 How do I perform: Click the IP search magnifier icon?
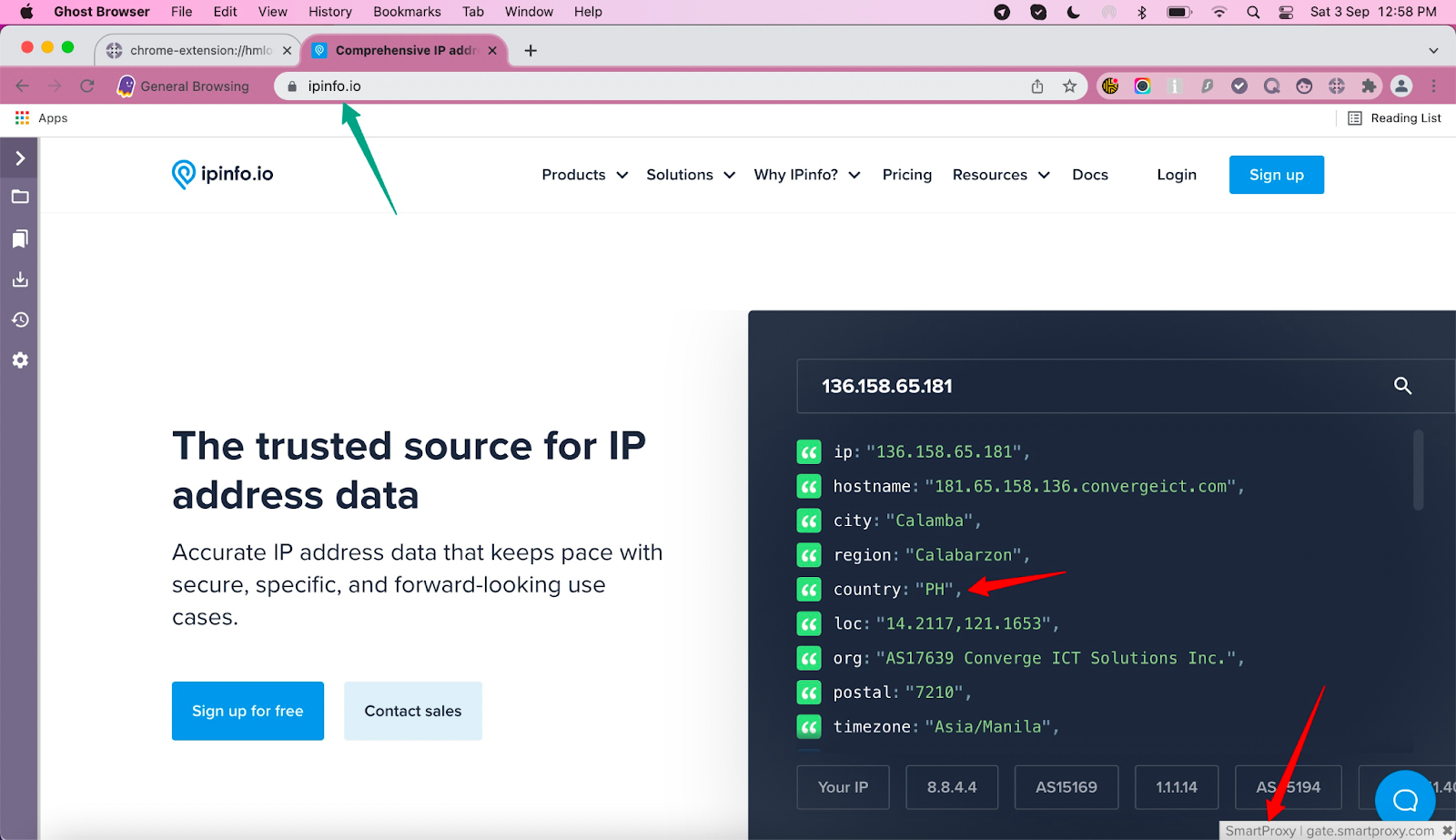pos(1402,386)
